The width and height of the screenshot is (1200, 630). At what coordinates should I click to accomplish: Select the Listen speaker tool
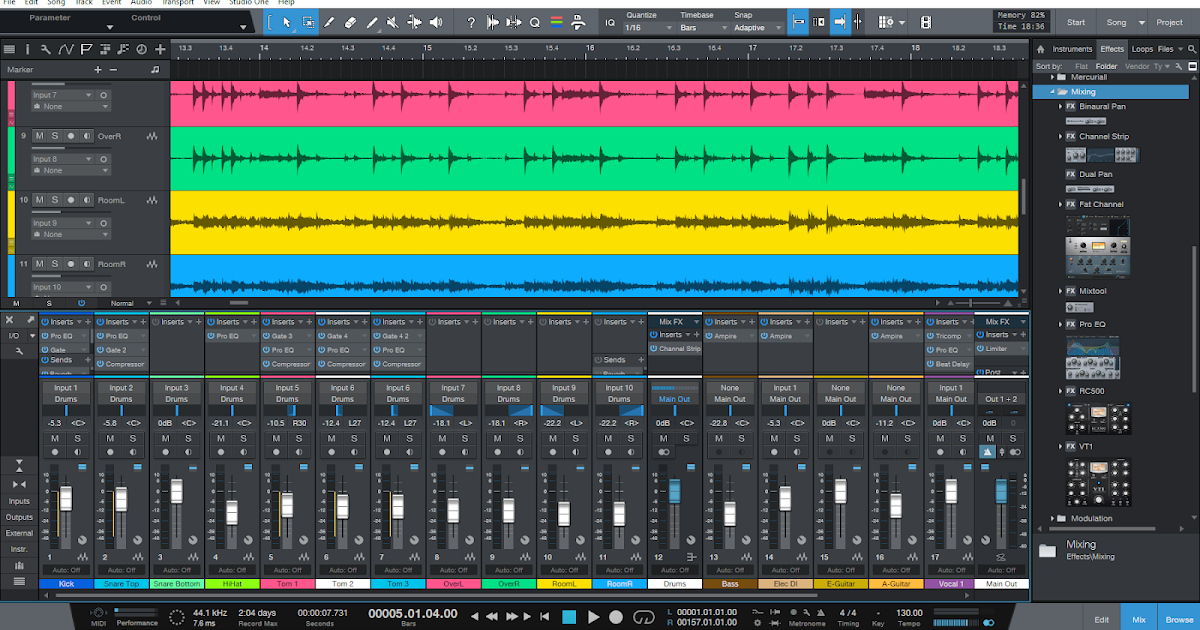click(x=436, y=21)
